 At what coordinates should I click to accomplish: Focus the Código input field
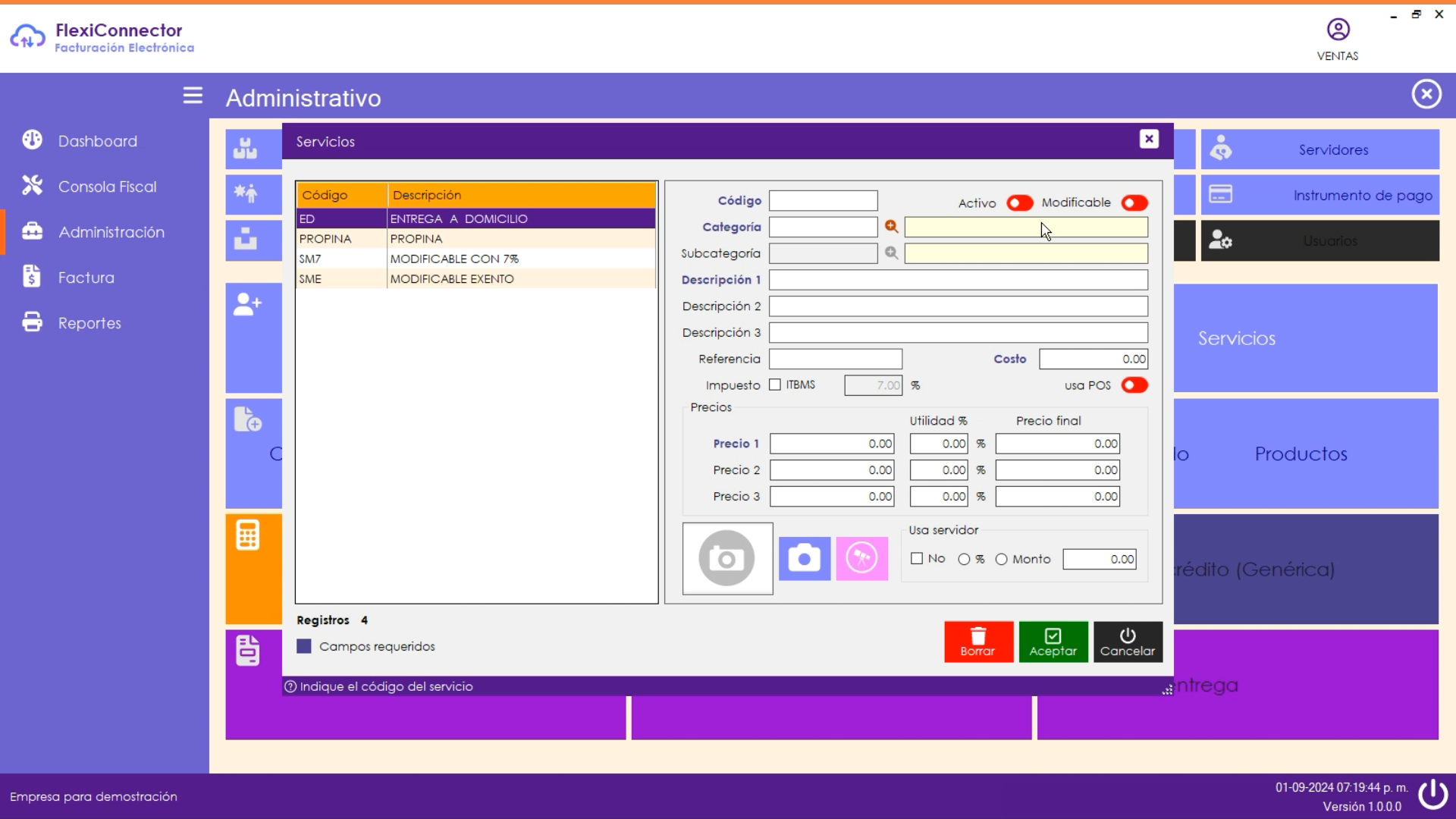coord(823,201)
